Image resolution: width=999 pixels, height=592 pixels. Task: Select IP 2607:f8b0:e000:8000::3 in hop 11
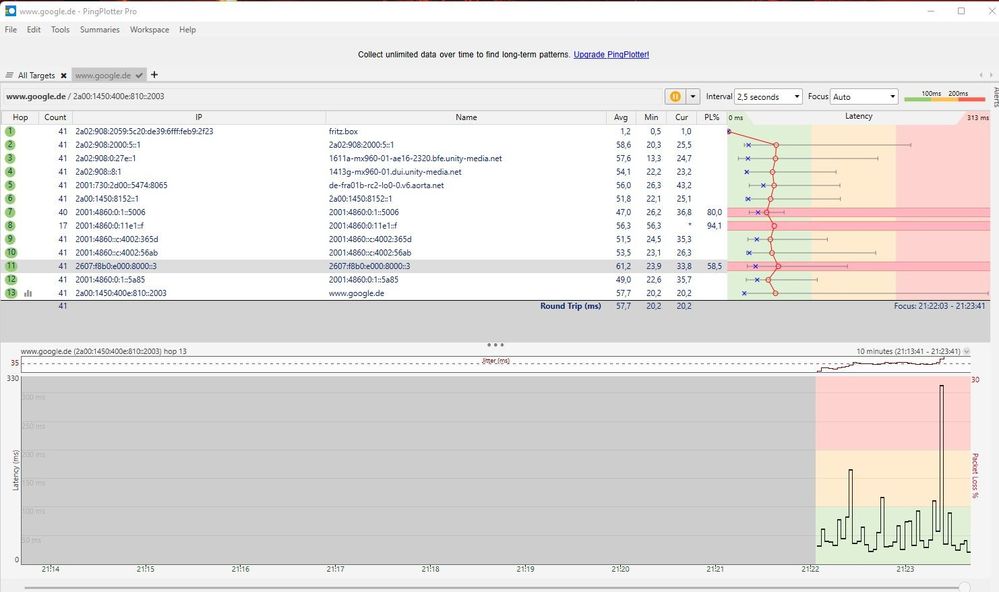coord(116,266)
